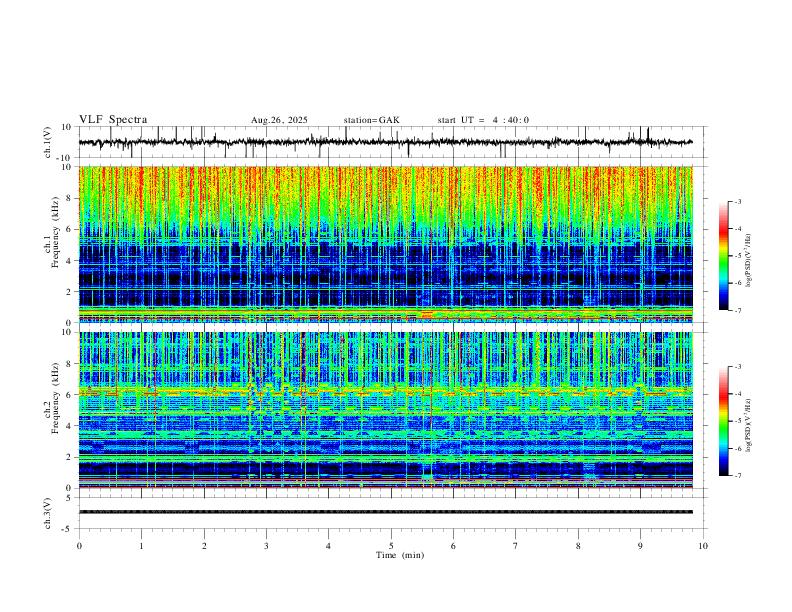Click the 'ch.3(V)' axis label
The width and height of the screenshot is (792, 612).
tap(48, 513)
